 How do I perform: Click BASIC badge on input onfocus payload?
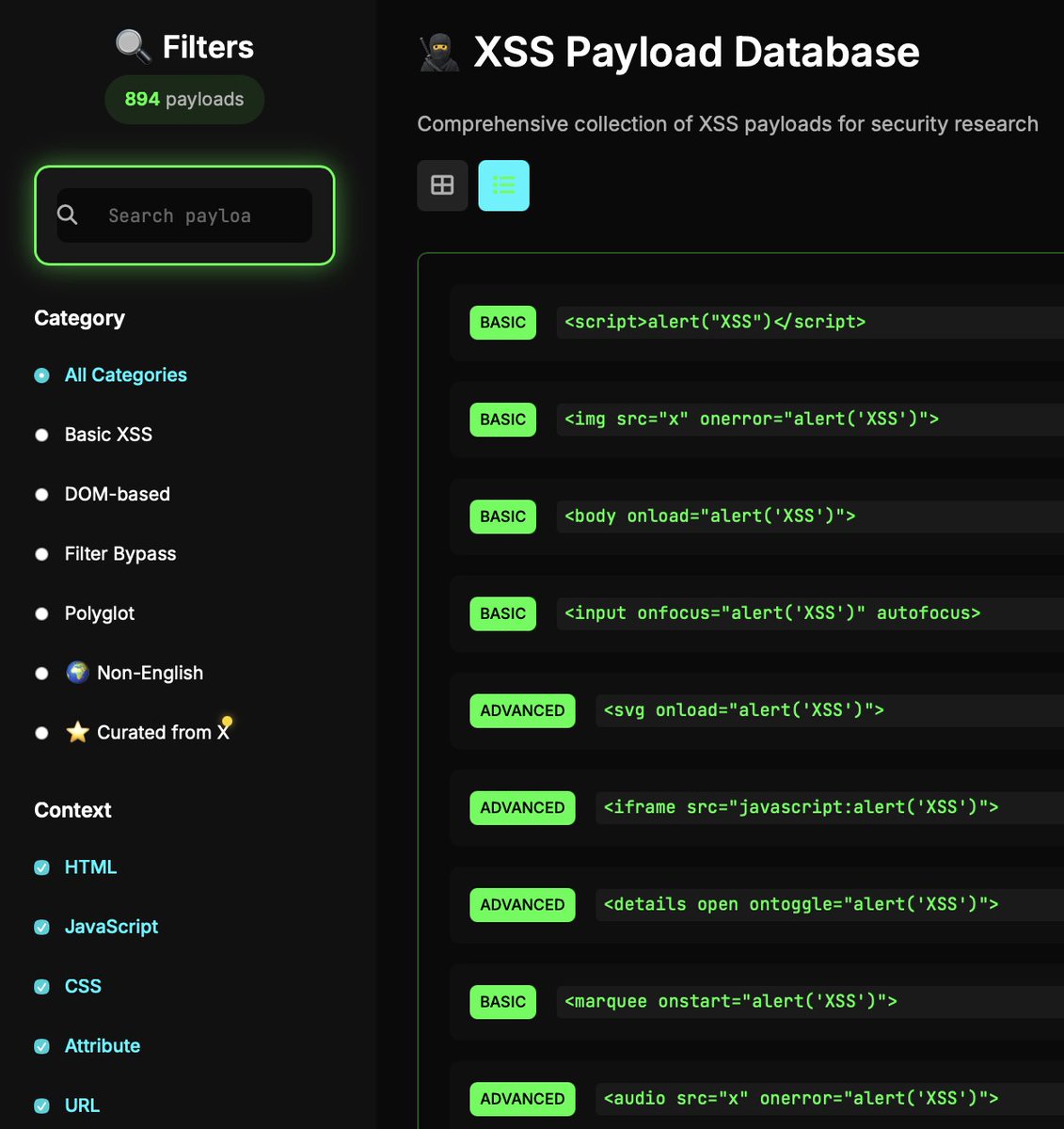point(502,612)
